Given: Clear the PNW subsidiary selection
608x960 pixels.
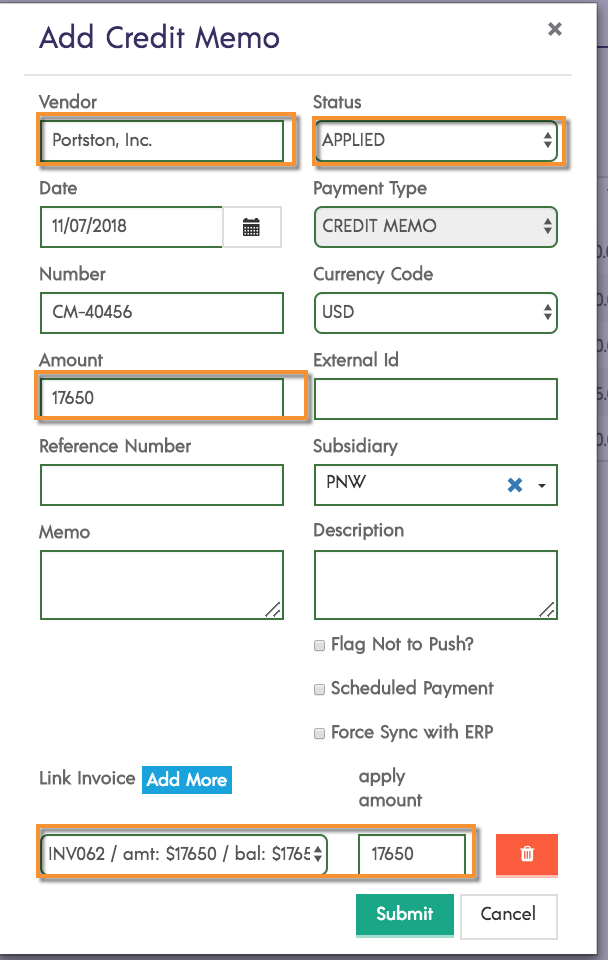Looking at the screenshot, I should click(x=515, y=485).
